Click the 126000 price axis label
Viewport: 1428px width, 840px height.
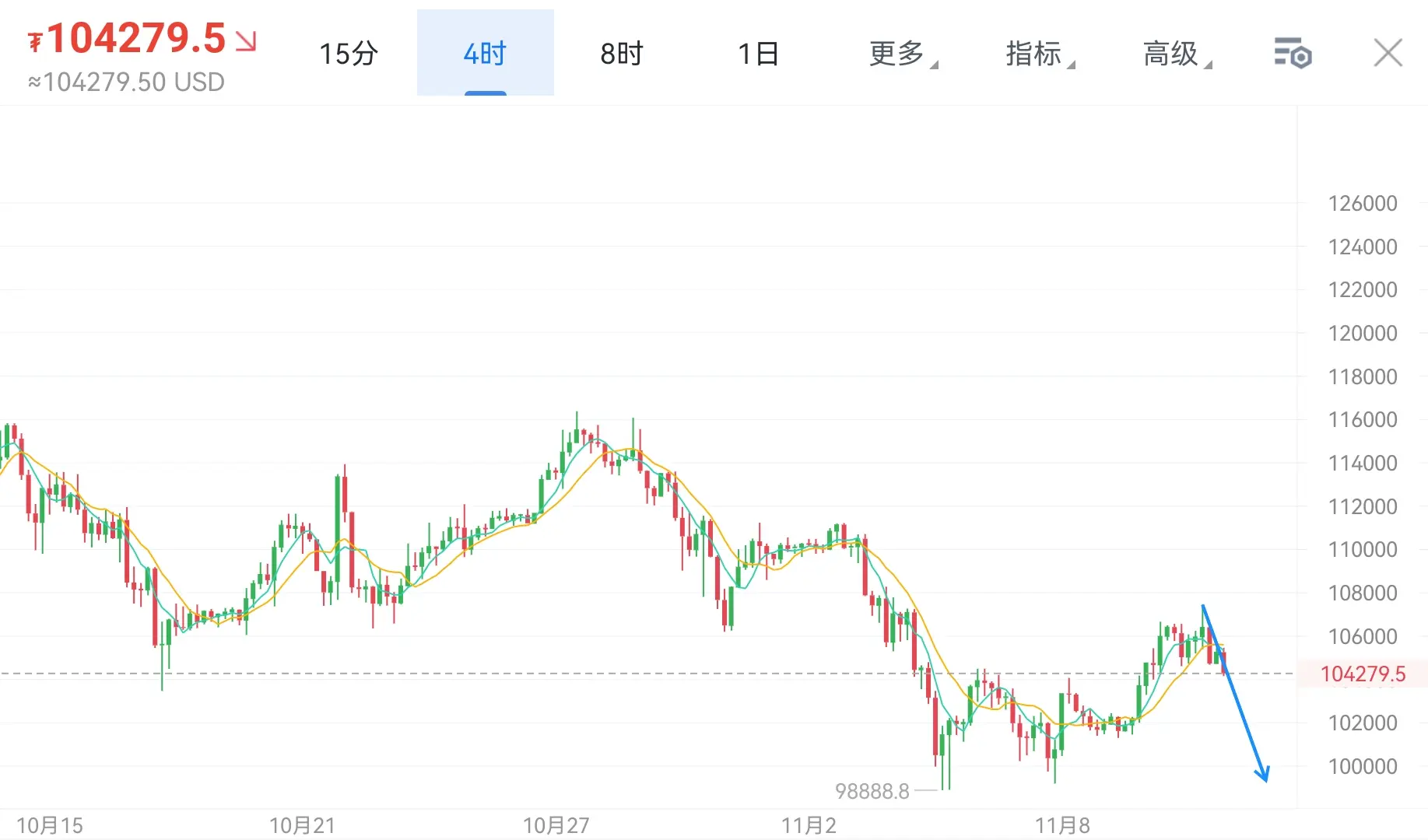[1362, 204]
